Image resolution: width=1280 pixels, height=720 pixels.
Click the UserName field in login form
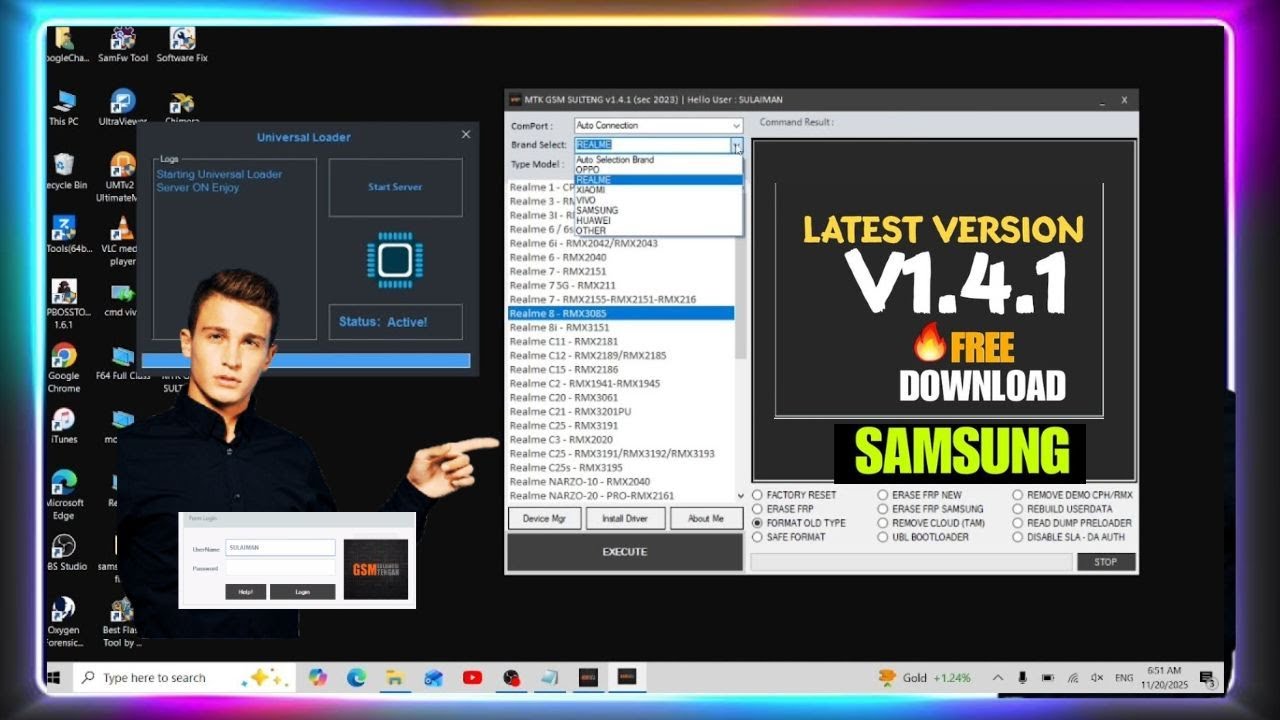pos(280,547)
